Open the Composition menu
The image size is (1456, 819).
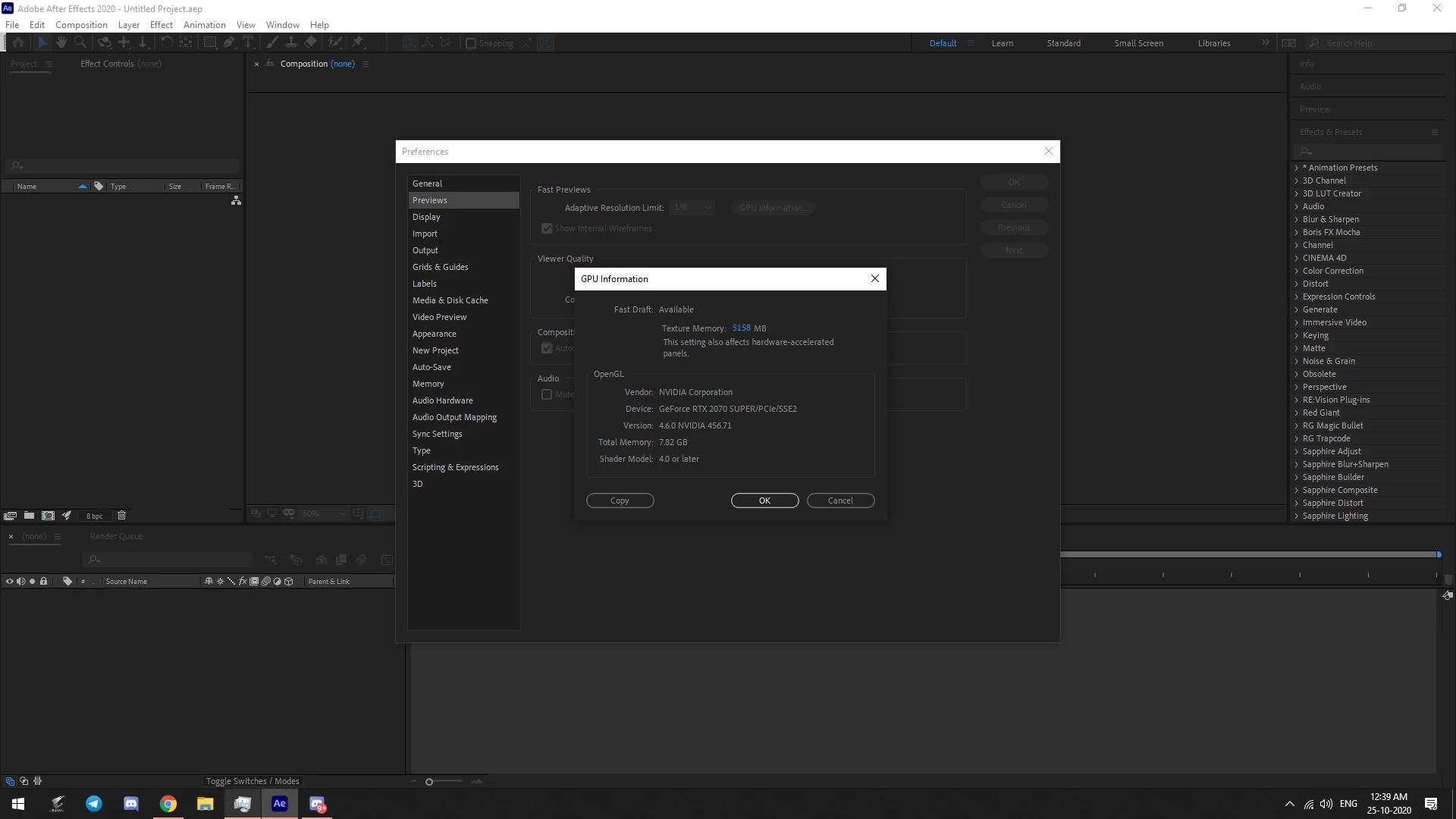(81, 25)
